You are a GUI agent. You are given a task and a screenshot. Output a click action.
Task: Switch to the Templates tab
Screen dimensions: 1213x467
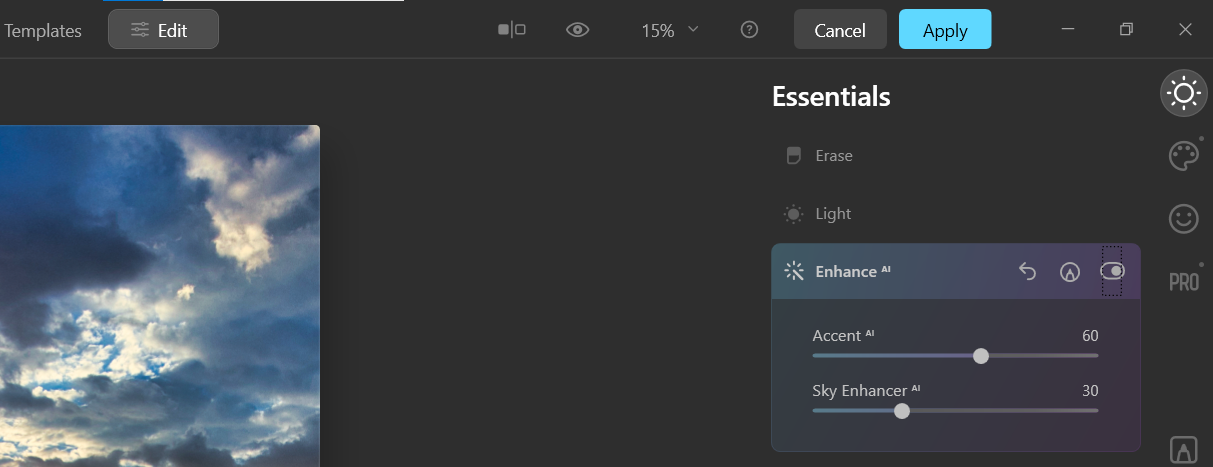(42, 30)
